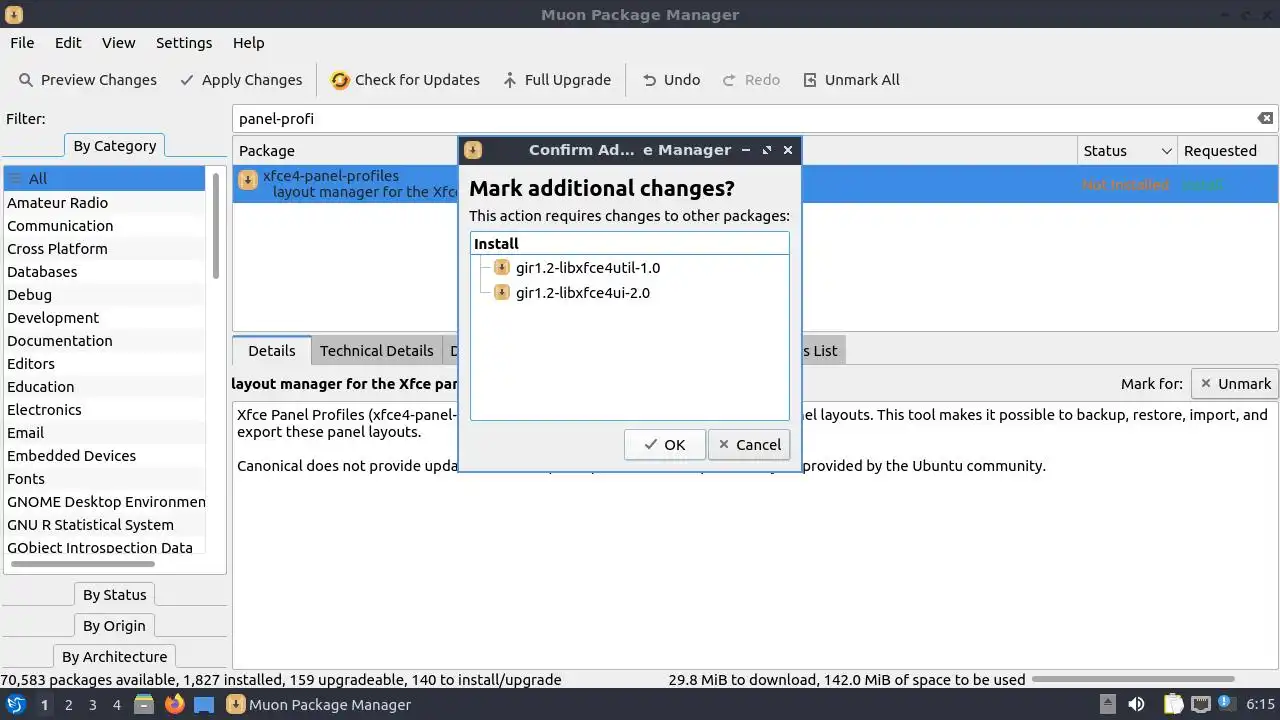
Task: Select the Email category
Action: point(105,433)
